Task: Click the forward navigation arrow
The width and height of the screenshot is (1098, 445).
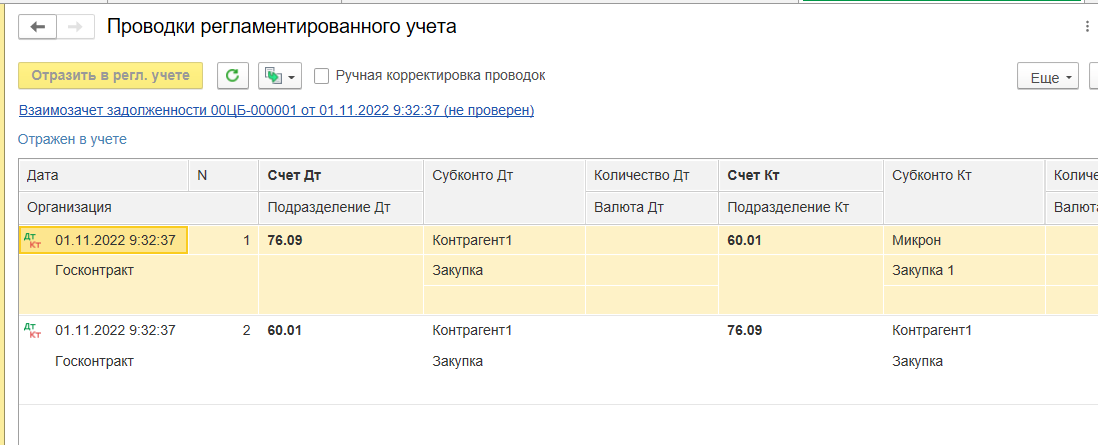Action: (75, 27)
